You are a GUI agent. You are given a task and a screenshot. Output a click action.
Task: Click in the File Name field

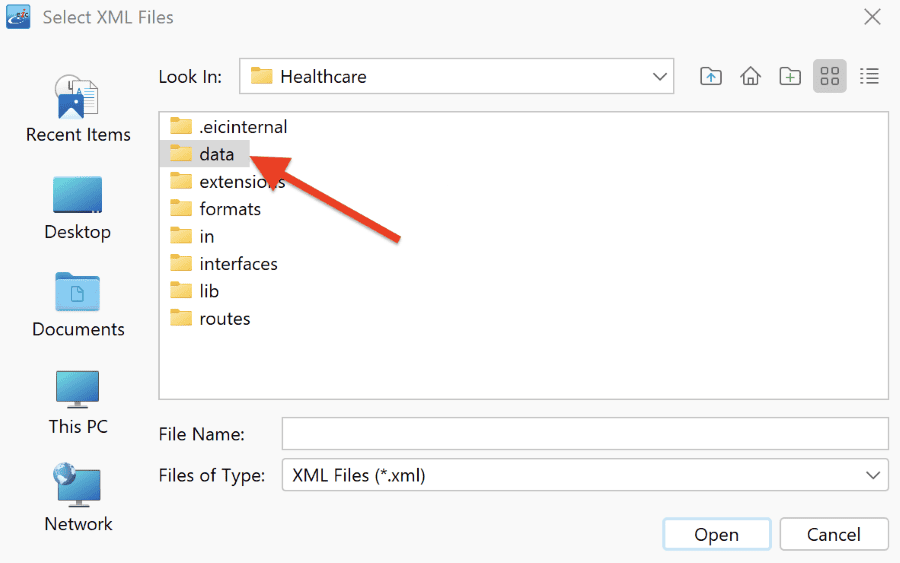tap(585, 434)
